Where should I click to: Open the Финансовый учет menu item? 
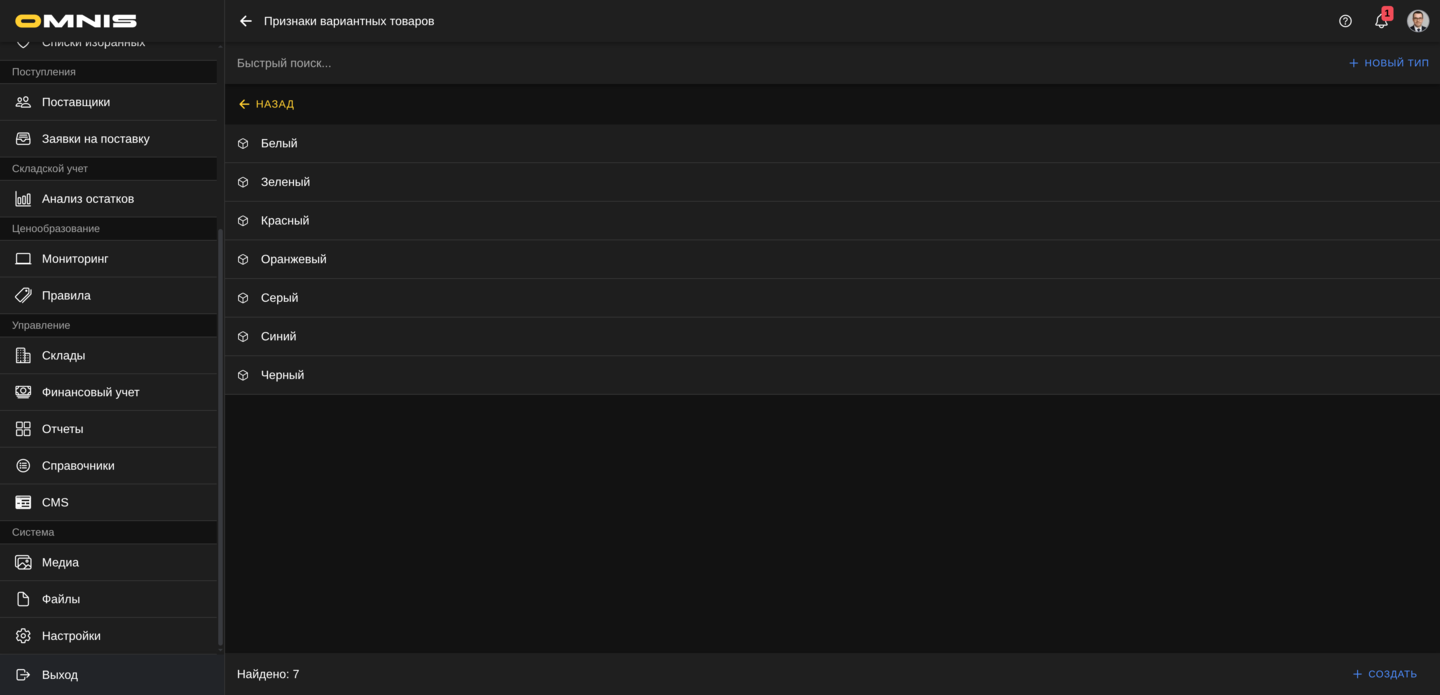(x=90, y=392)
